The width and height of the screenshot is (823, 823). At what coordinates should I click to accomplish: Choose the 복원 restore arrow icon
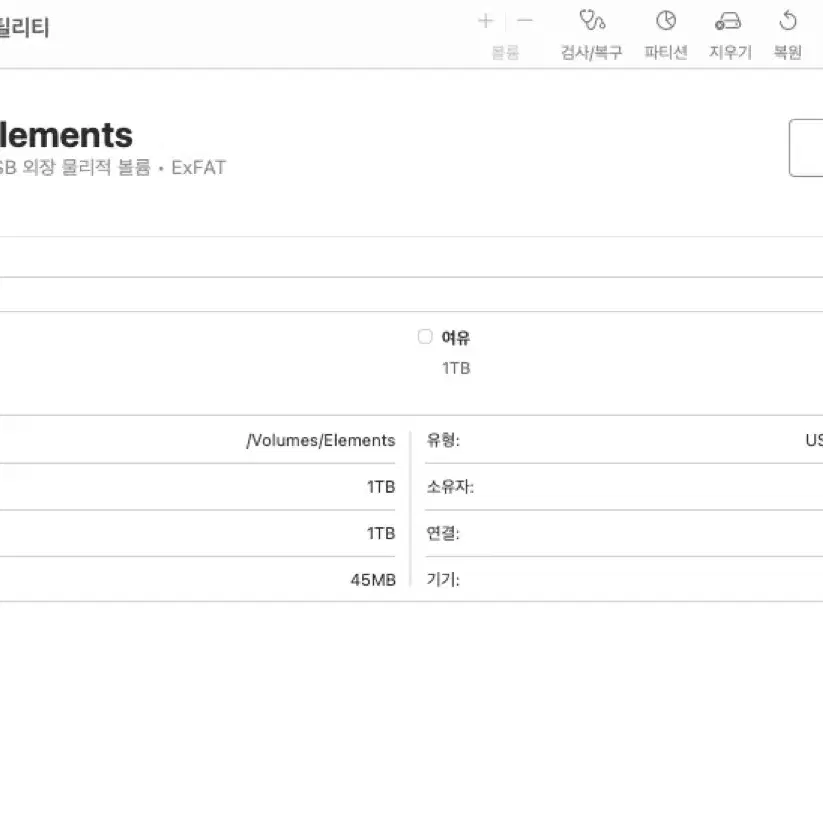point(787,21)
